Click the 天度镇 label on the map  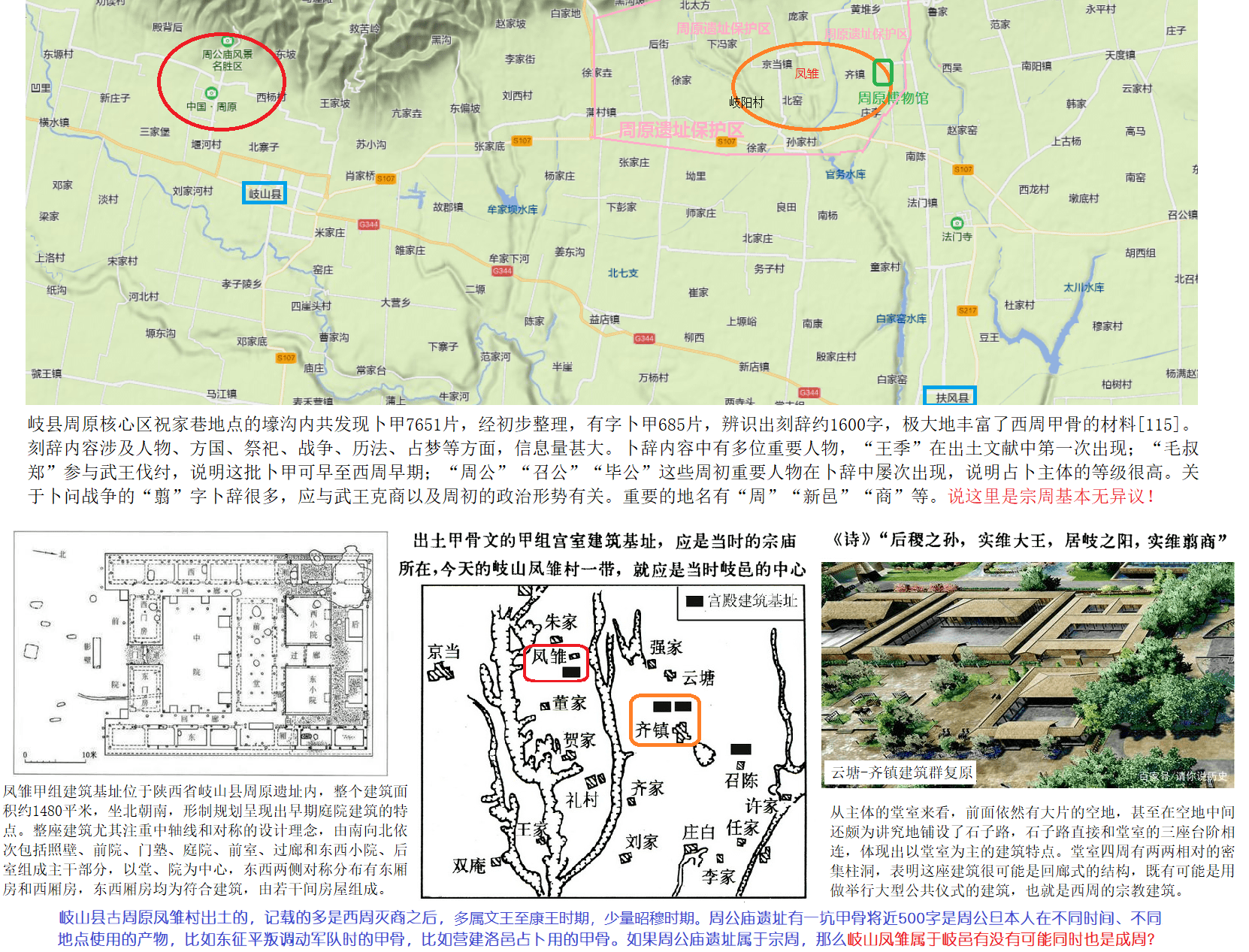[x=1120, y=55]
